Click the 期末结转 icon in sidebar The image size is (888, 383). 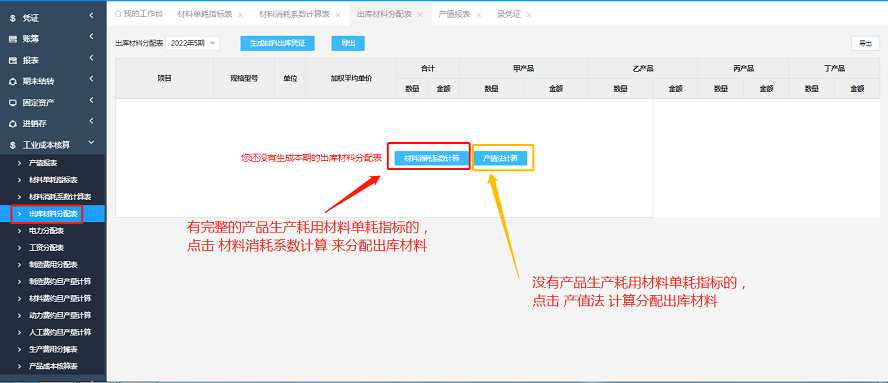12,82
